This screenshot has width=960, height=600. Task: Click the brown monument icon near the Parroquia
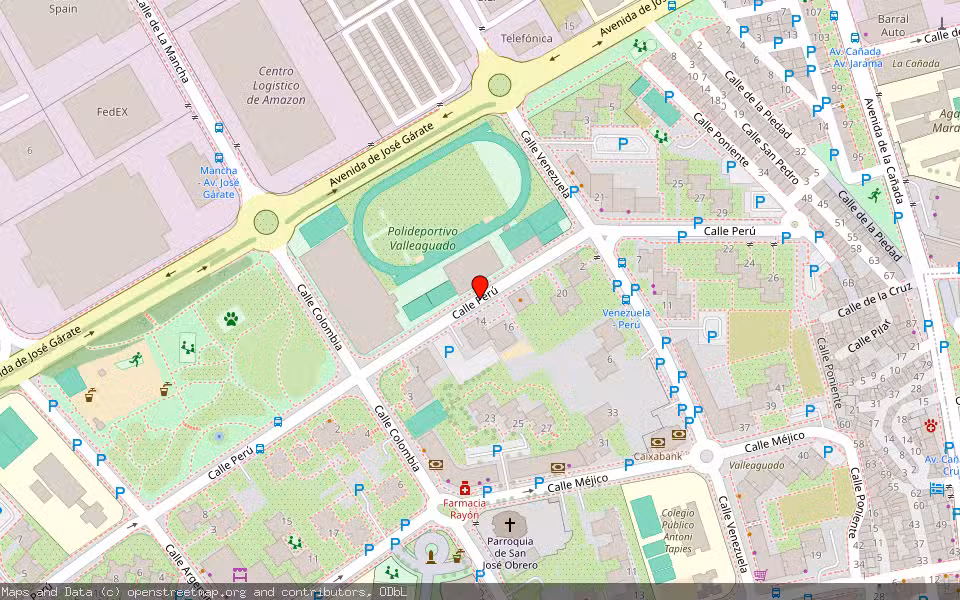point(432,555)
